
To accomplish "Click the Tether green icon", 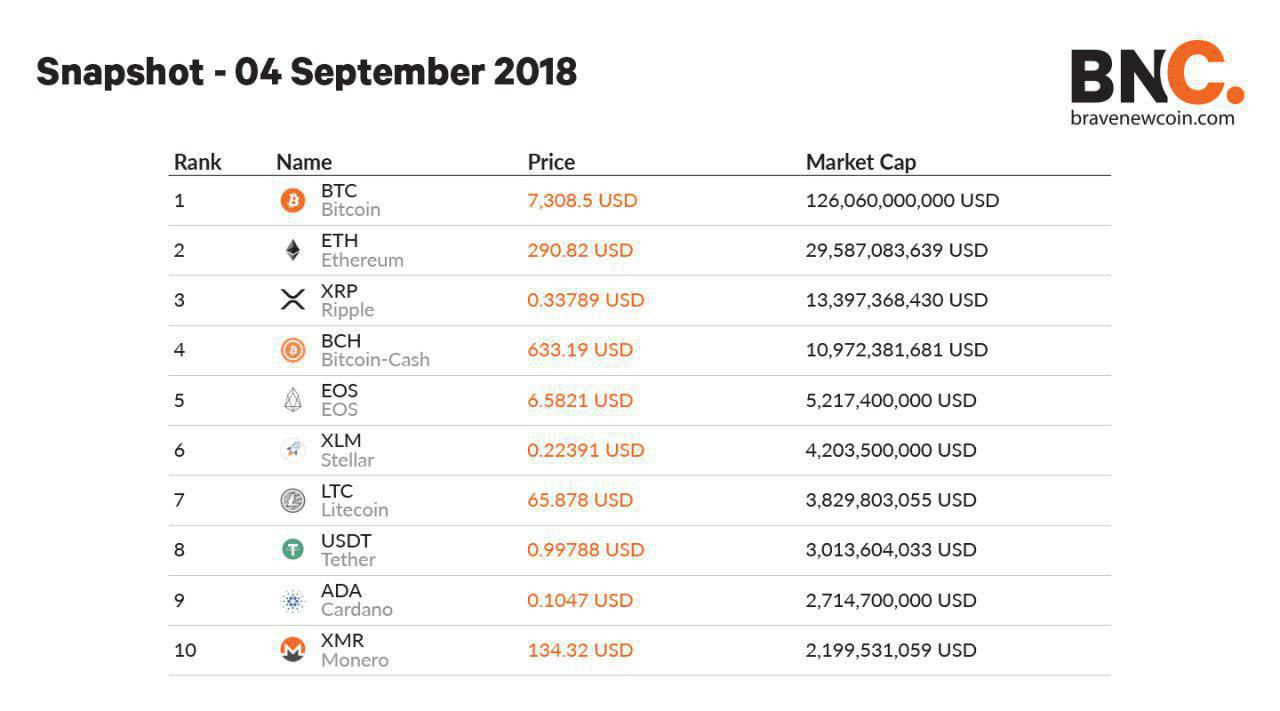I will click(292, 549).
